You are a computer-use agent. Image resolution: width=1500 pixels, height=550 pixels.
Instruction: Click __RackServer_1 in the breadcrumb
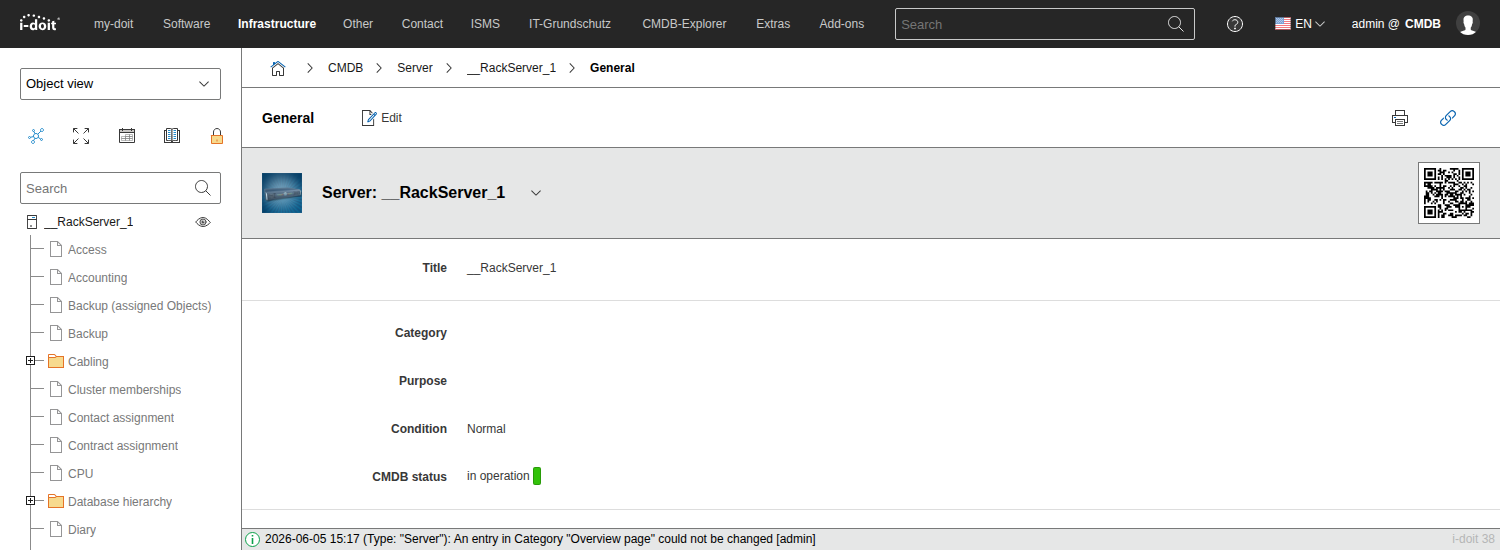[x=511, y=68]
